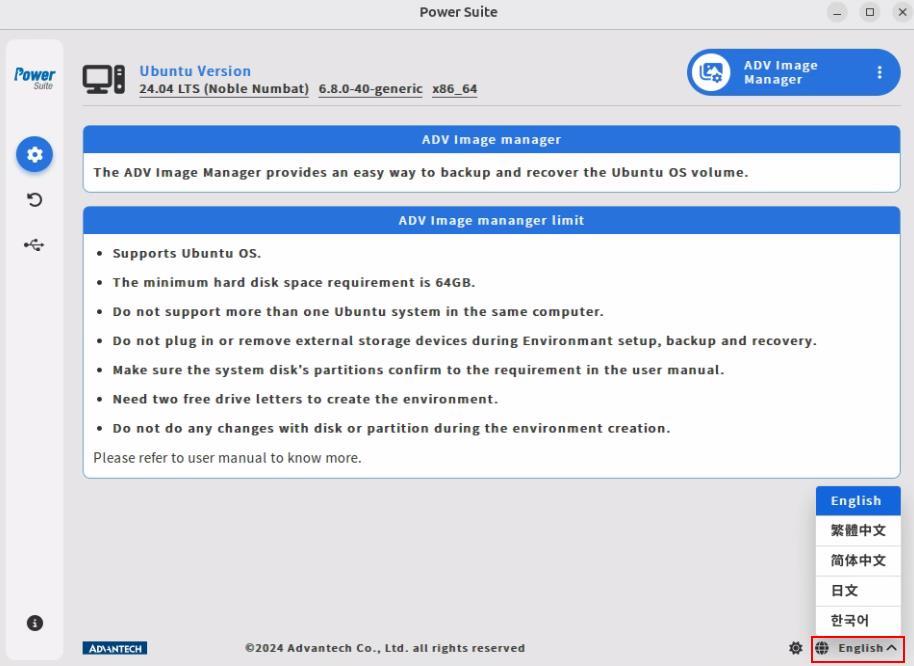Click the 24.04 LTS (Noble Numbat) text

coord(224,89)
